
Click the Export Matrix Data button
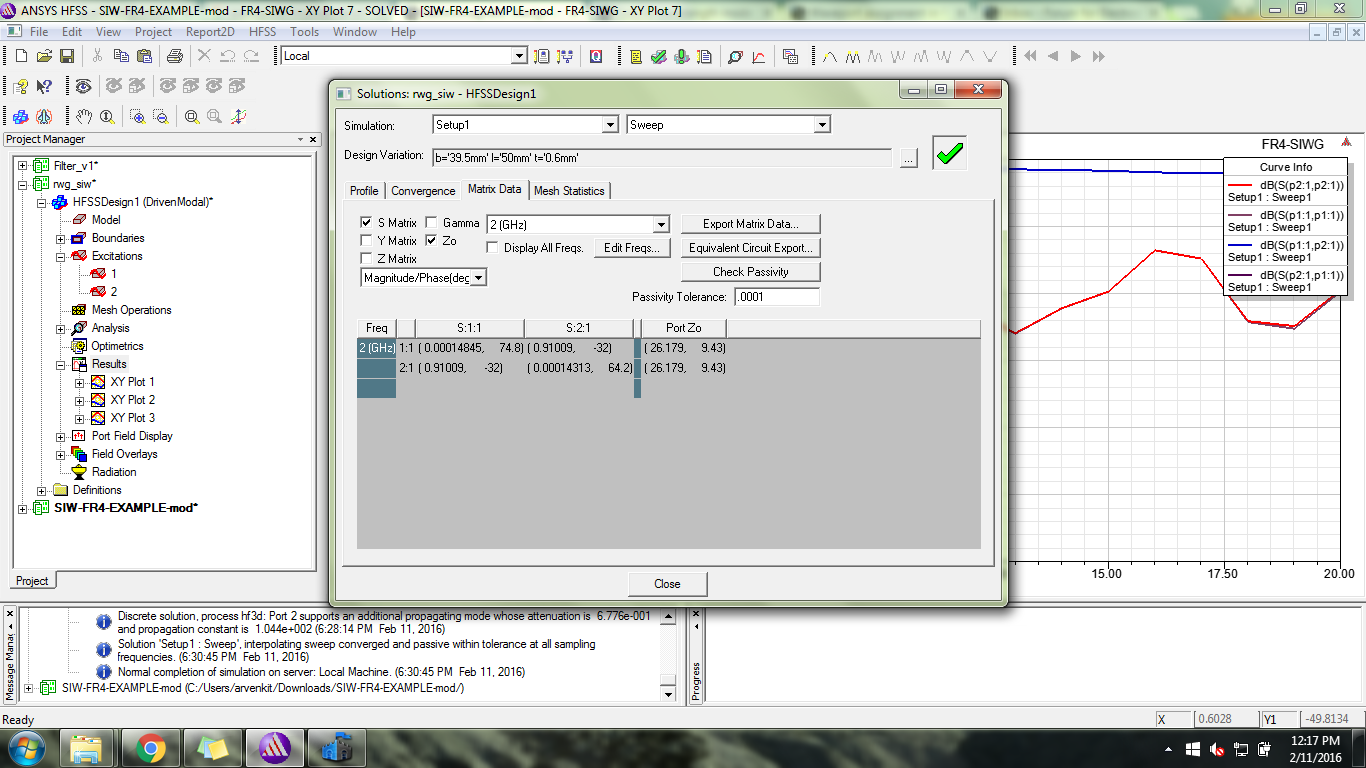751,224
